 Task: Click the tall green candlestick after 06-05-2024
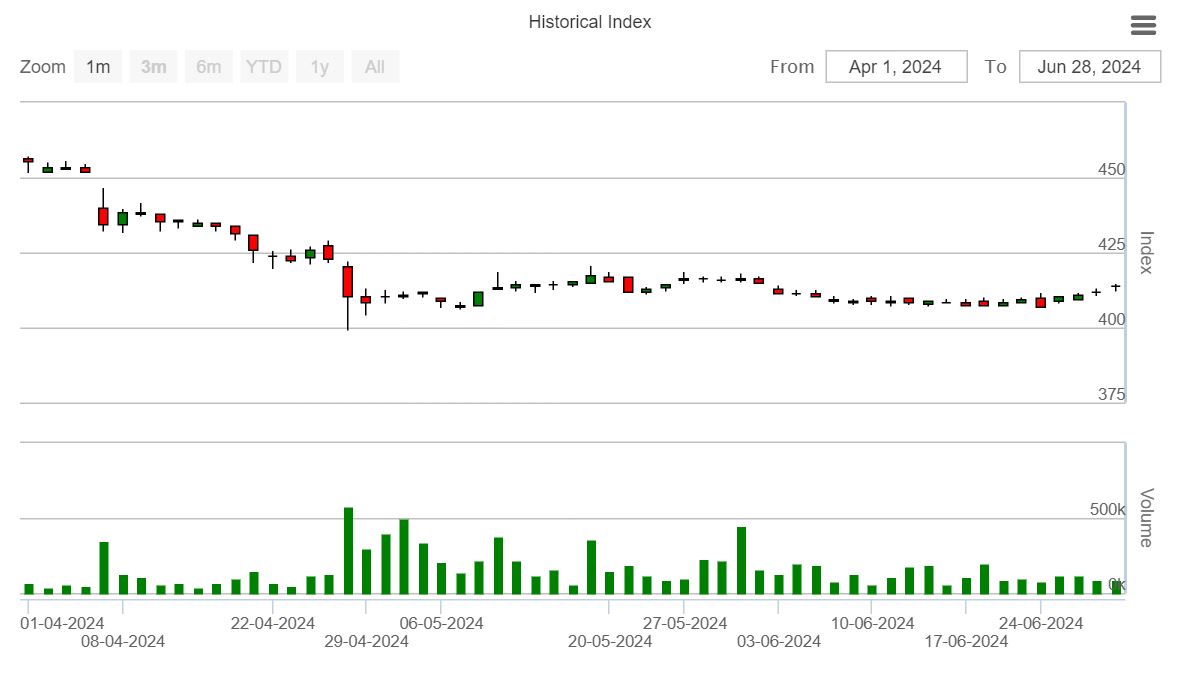(x=478, y=298)
